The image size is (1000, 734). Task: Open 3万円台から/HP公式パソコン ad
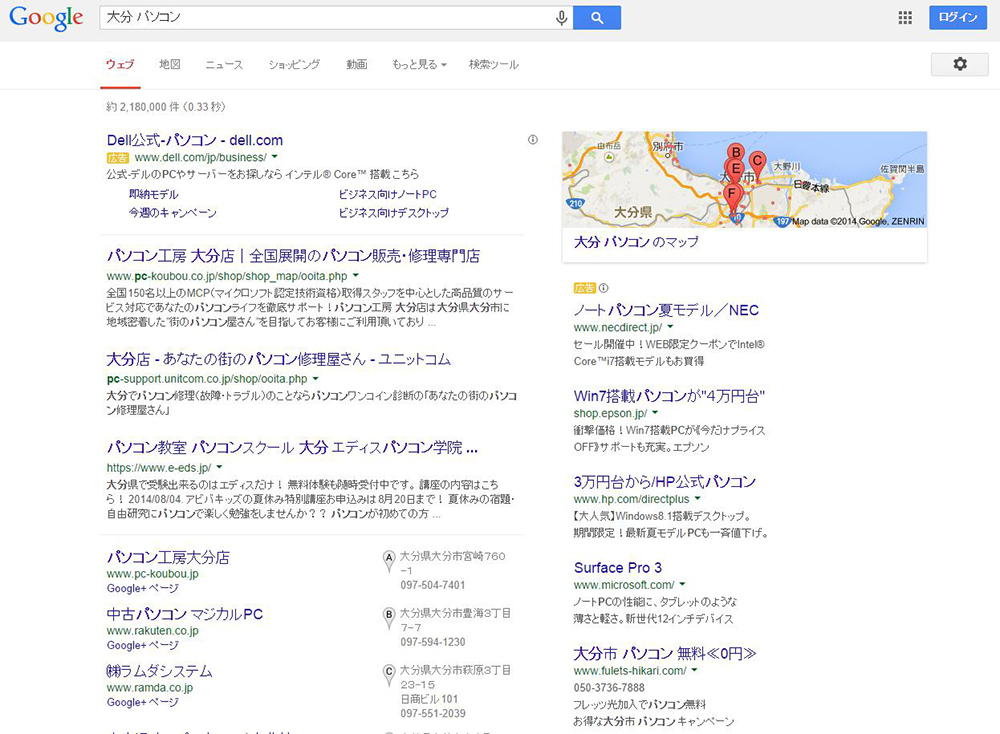coord(665,481)
